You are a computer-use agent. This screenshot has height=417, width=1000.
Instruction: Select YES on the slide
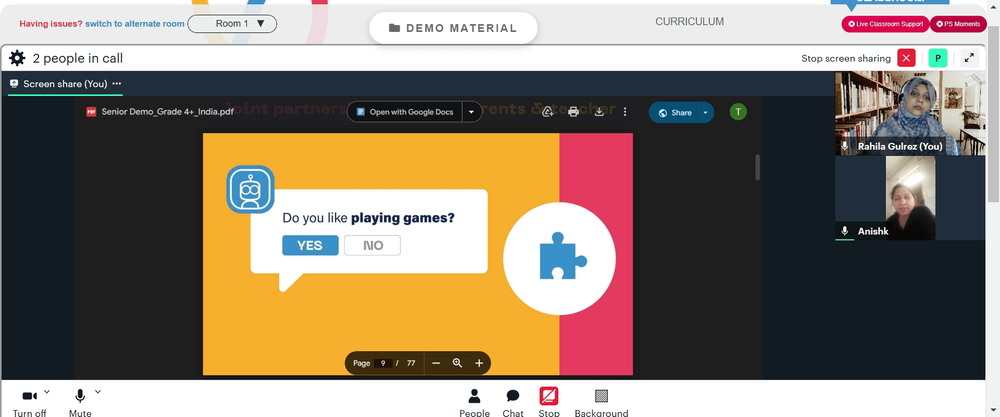[x=310, y=245]
